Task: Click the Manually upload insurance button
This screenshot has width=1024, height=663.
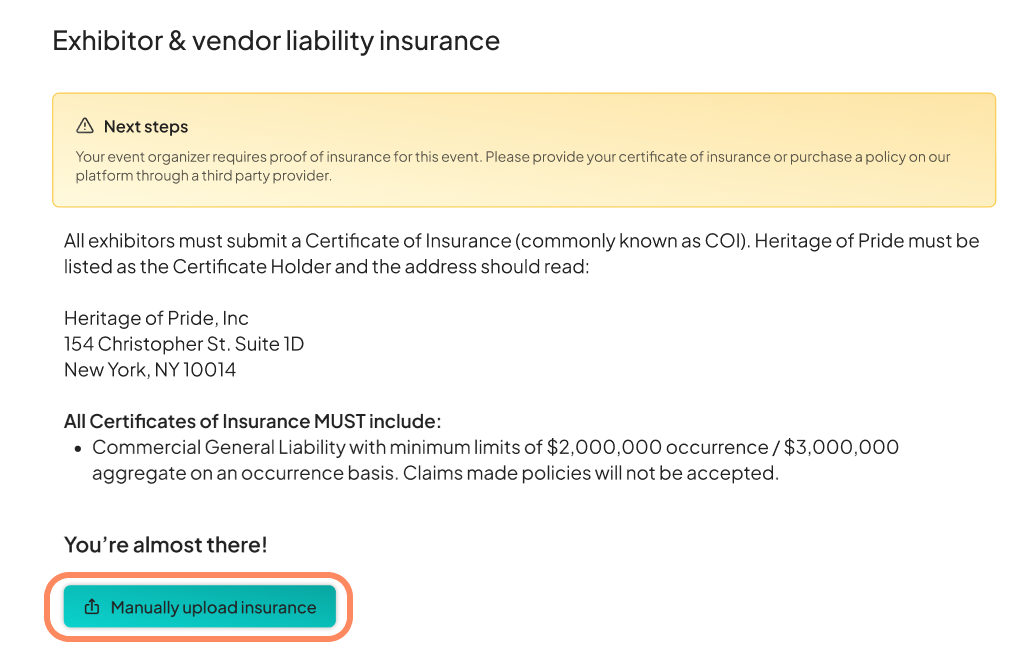Action: (x=200, y=607)
